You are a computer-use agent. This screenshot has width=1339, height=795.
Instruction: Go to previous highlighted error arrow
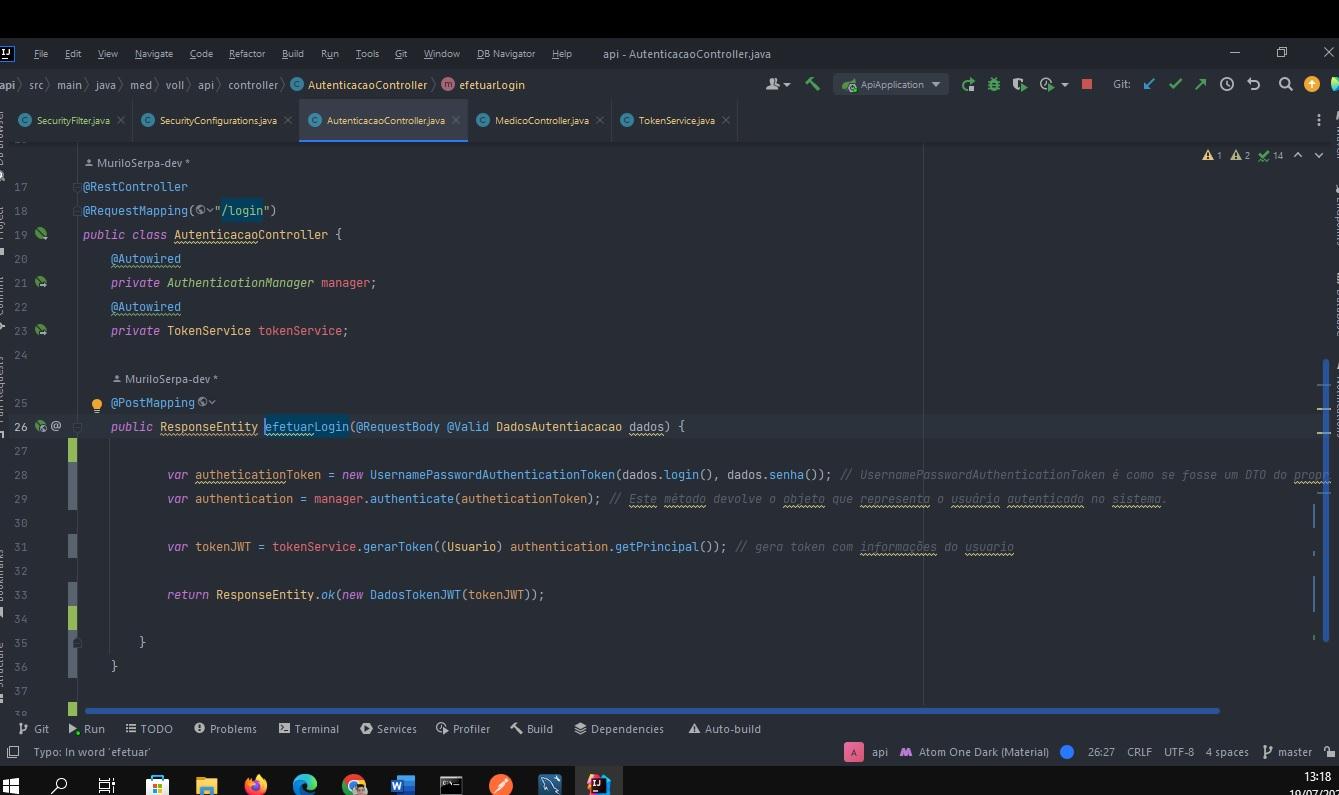pyautogui.click(x=1298, y=156)
